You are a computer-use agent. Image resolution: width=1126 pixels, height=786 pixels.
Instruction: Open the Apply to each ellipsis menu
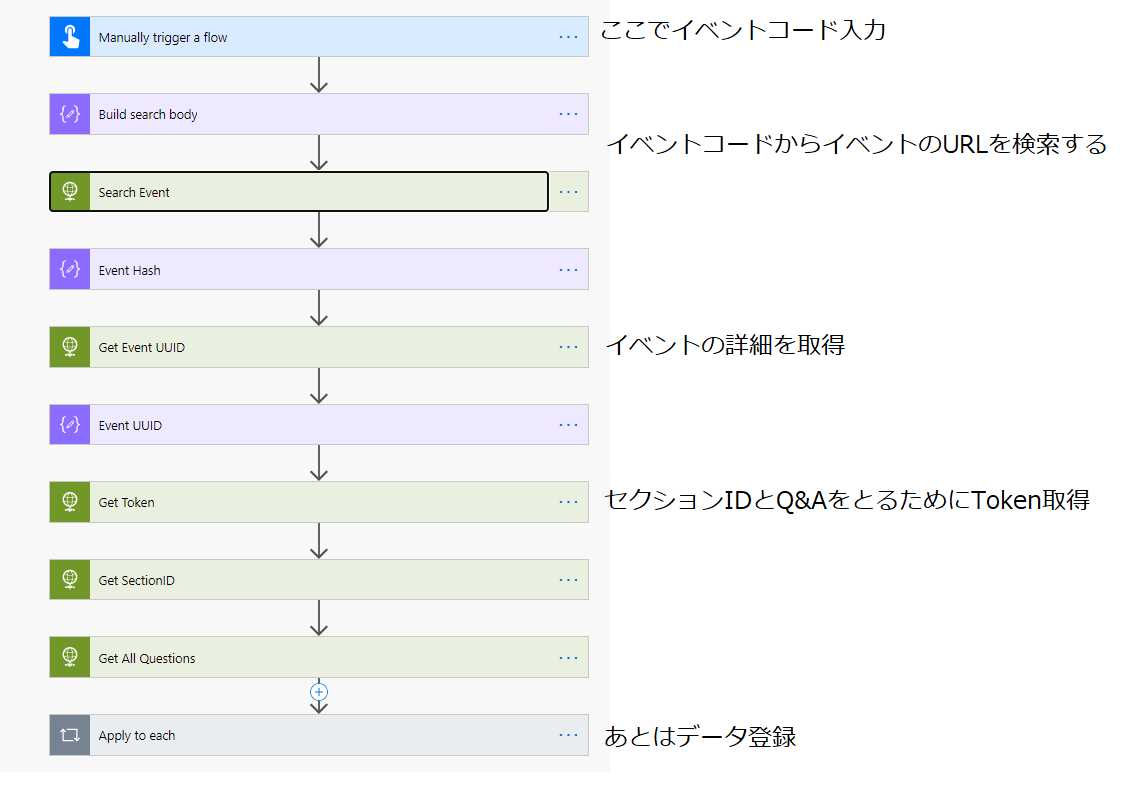pyautogui.click(x=568, y=735)
